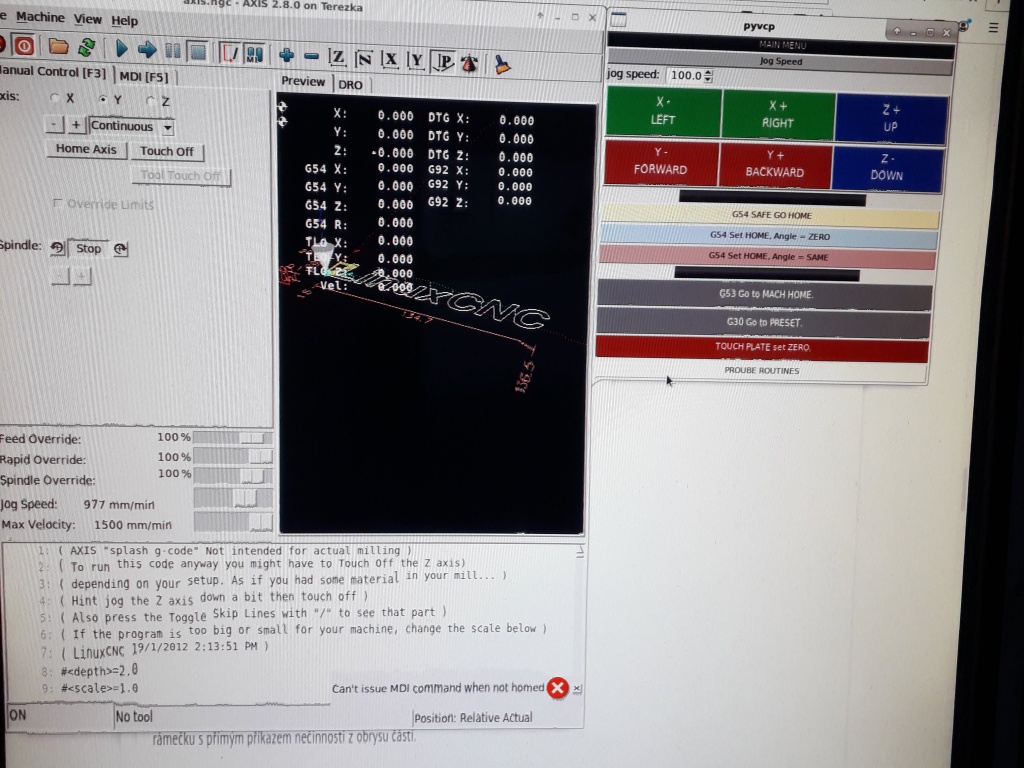Image resolution: width=1024 pixels, height=768 pixels.
Task: Click Home Axis button
Action: click(x=86, y=149)
